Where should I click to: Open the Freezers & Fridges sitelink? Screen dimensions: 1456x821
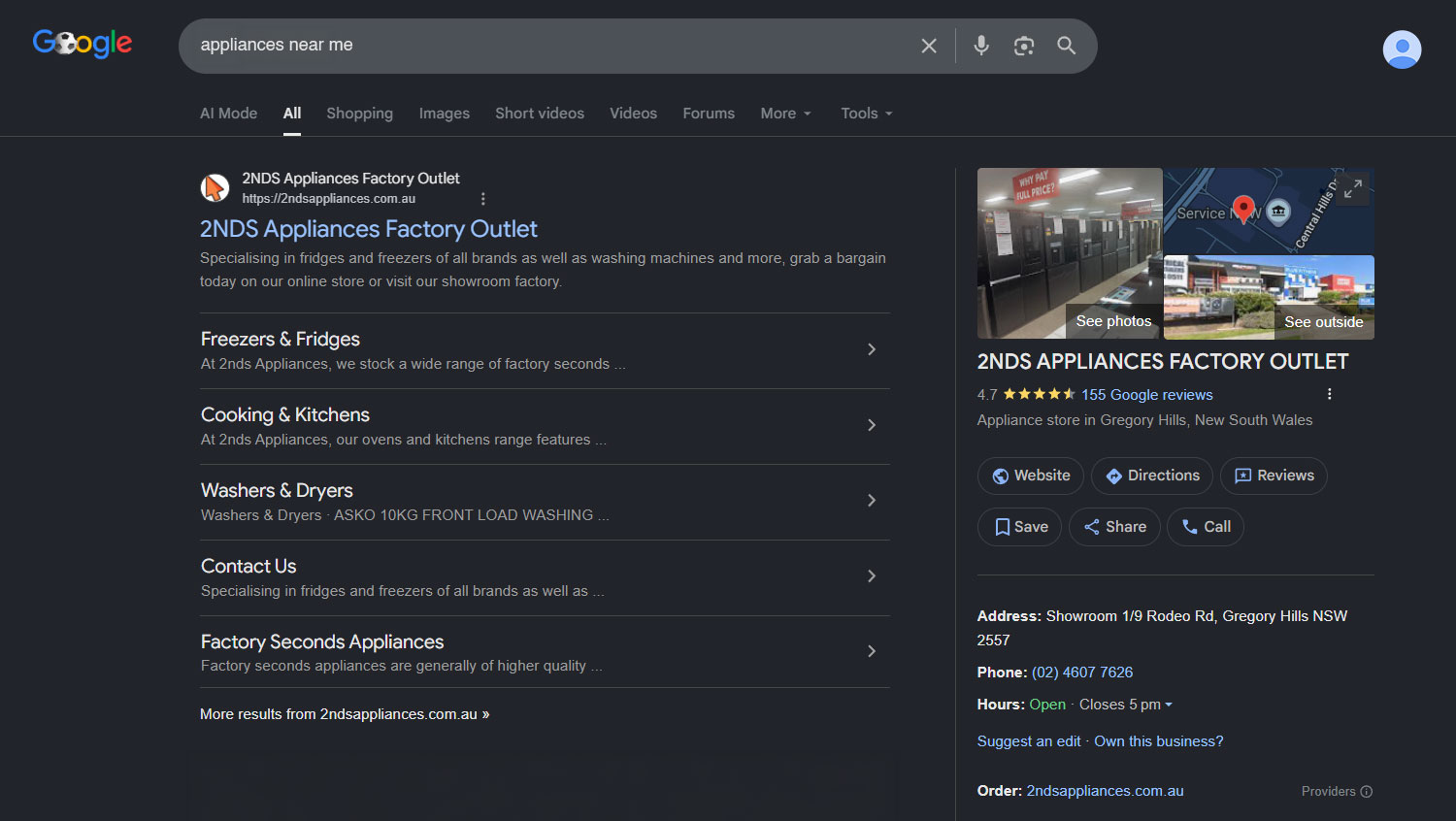281,339
